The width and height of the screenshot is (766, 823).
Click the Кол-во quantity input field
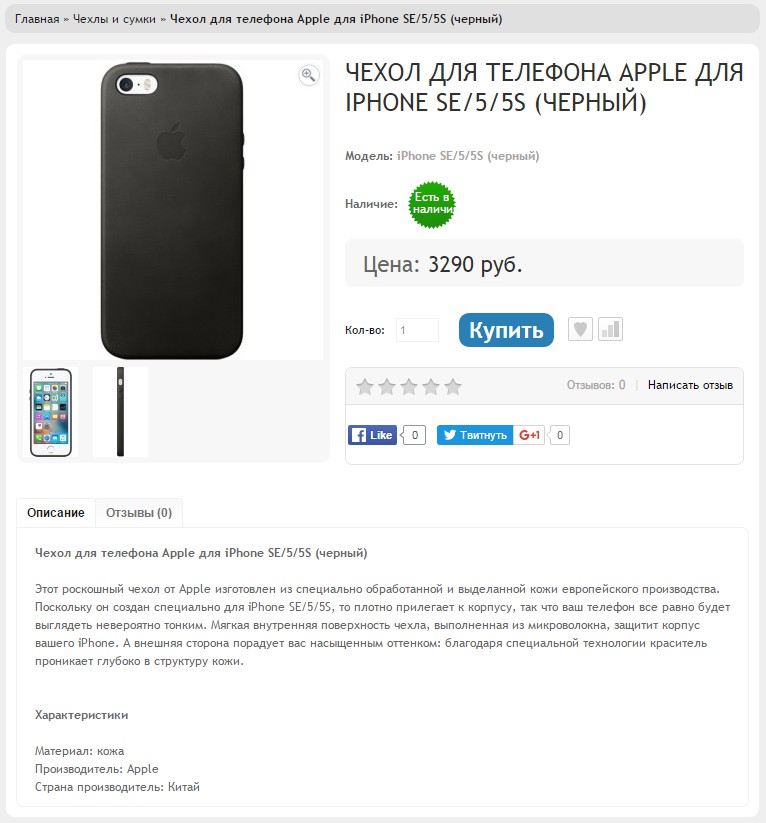417,330
